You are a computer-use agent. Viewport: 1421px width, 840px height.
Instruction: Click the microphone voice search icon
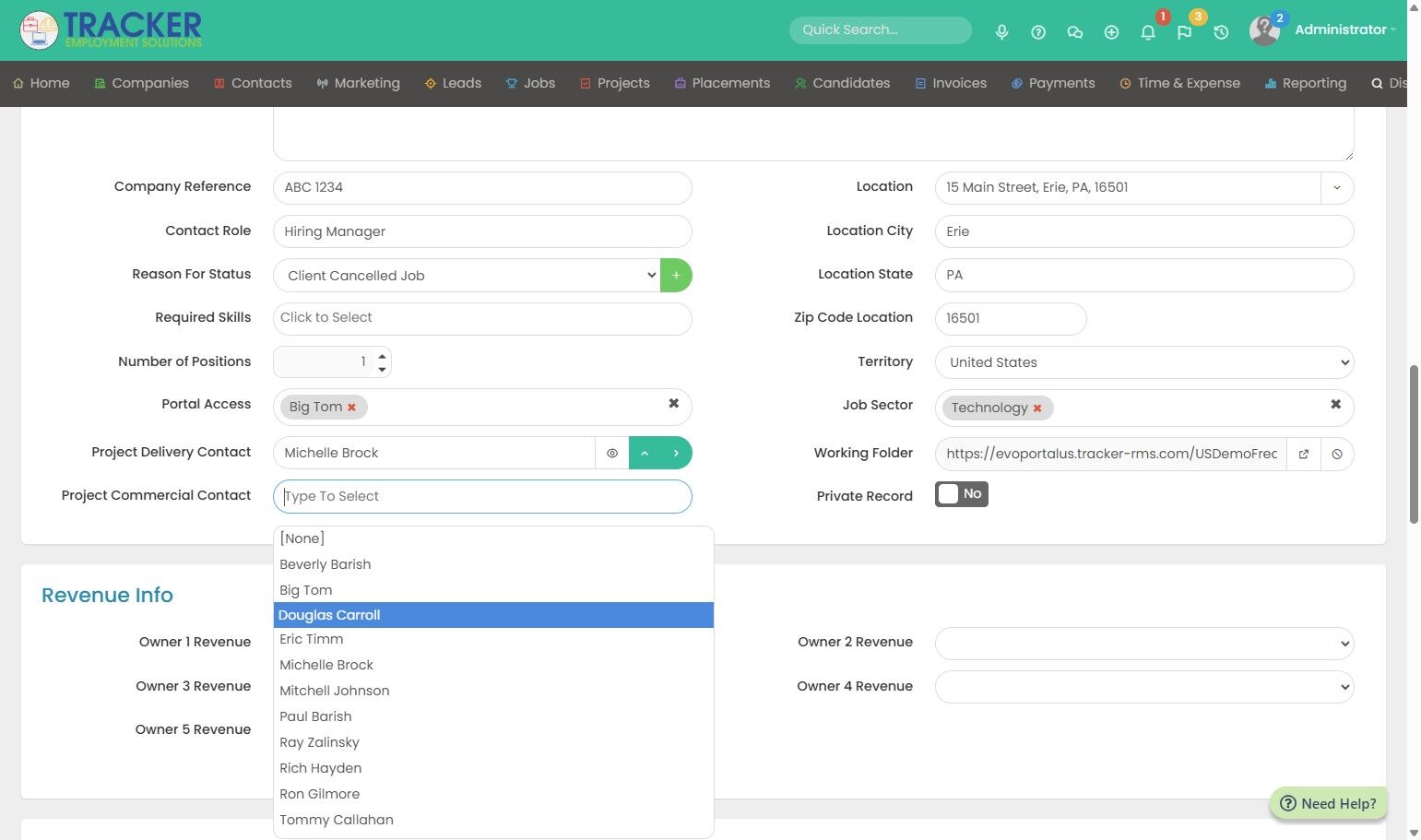click(x=1001, y=32)
